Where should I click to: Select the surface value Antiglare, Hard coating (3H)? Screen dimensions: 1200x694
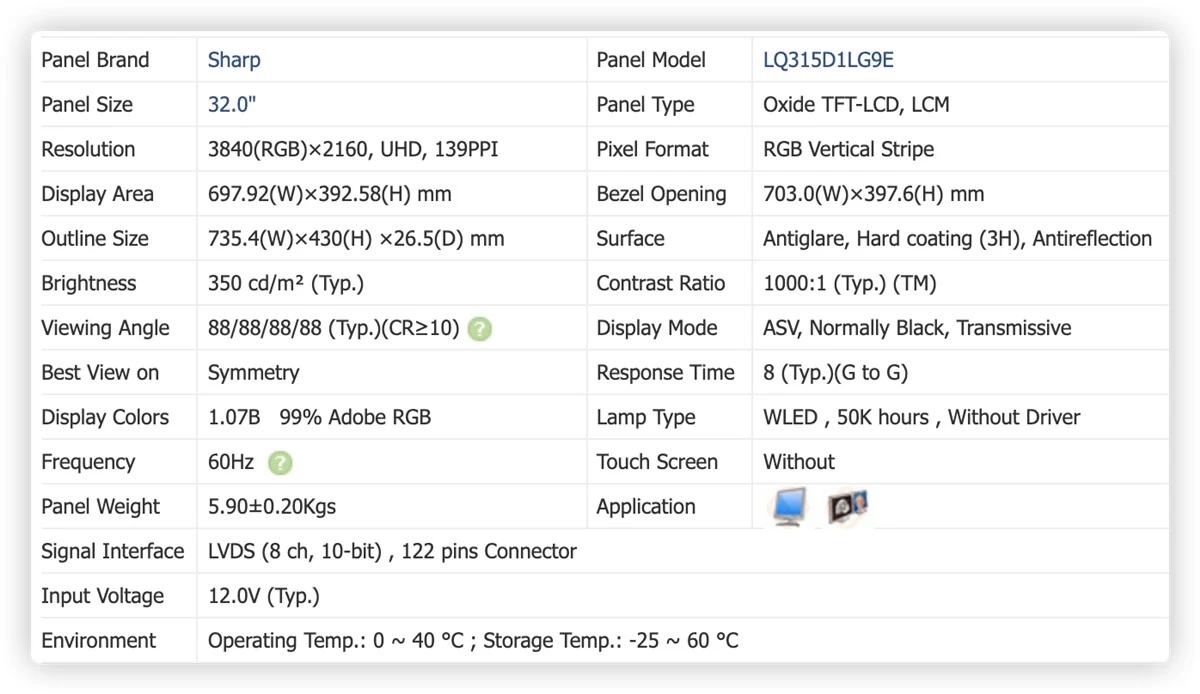[x=893, y=239]
